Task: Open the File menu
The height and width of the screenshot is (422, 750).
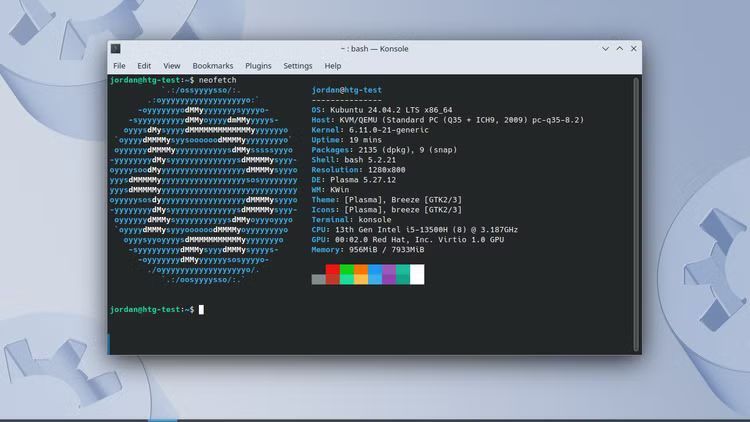Action: tap(119, 66)
